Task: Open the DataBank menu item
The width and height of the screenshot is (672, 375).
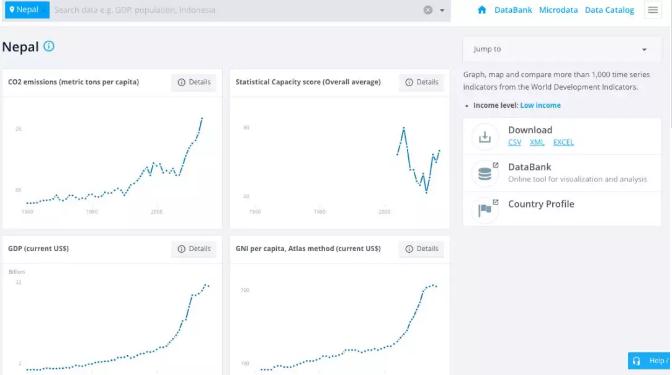Action: click(x=513, y=10)
